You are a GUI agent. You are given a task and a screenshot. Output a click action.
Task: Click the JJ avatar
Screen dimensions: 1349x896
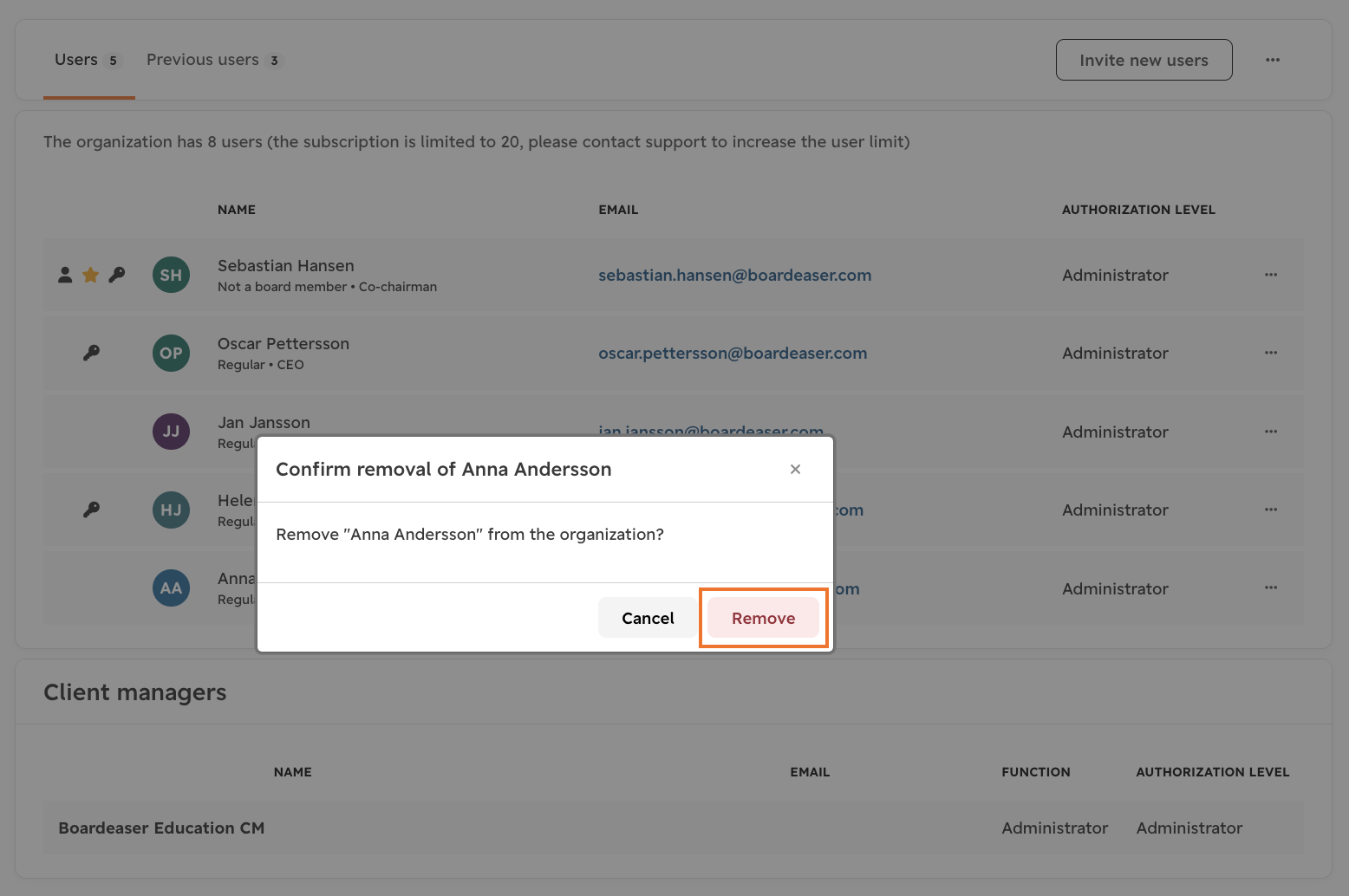[171, 432]
